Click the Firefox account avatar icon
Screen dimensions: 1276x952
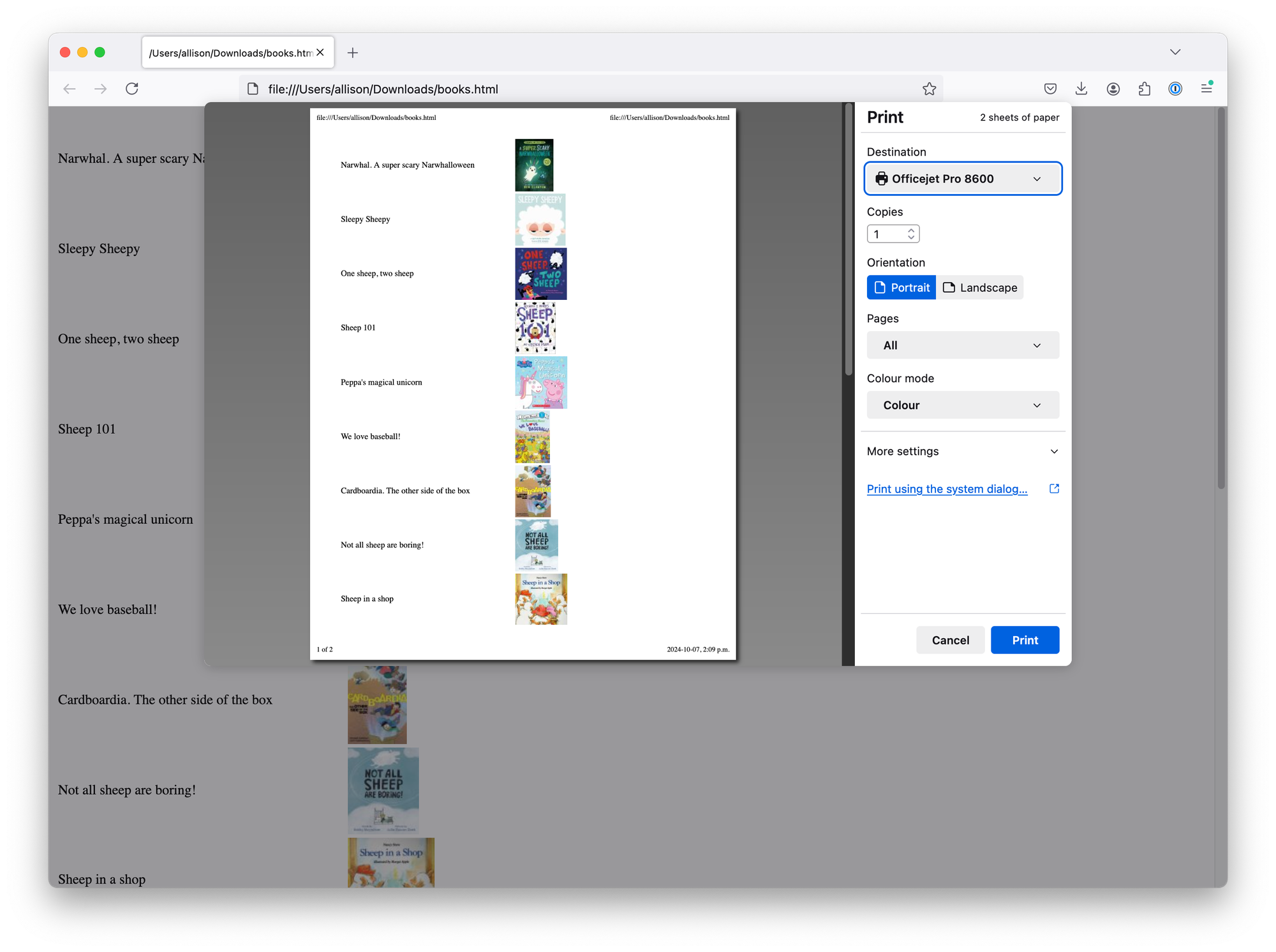click(x=1113, y=89)
